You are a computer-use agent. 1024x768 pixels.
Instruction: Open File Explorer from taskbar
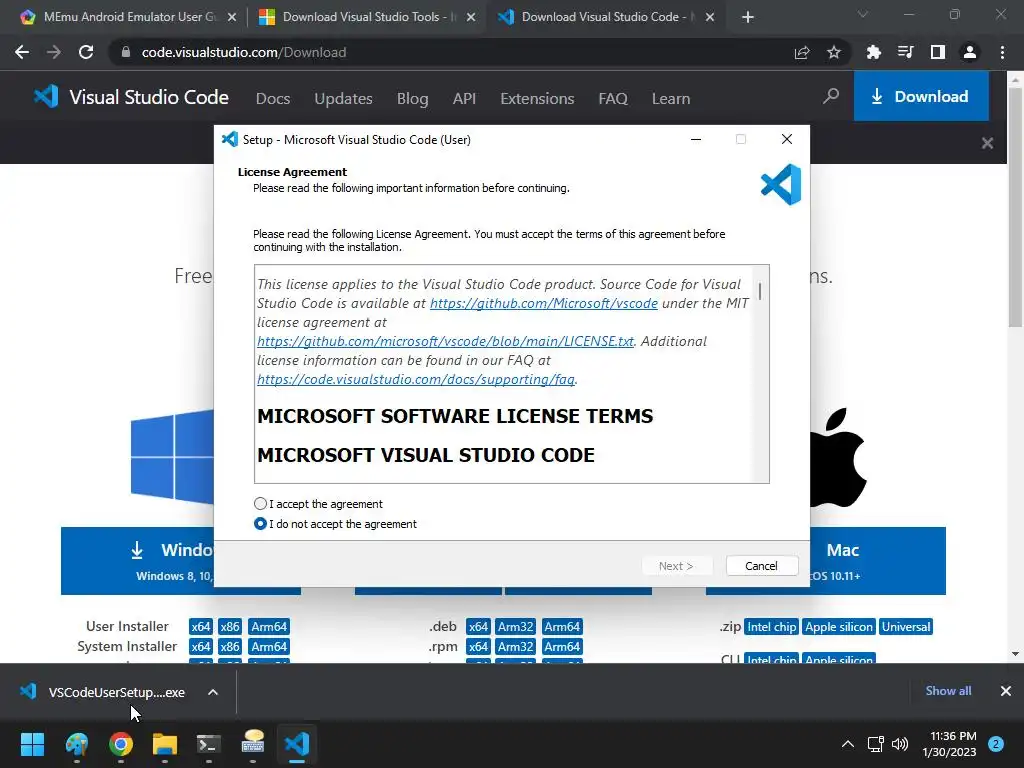165,744
